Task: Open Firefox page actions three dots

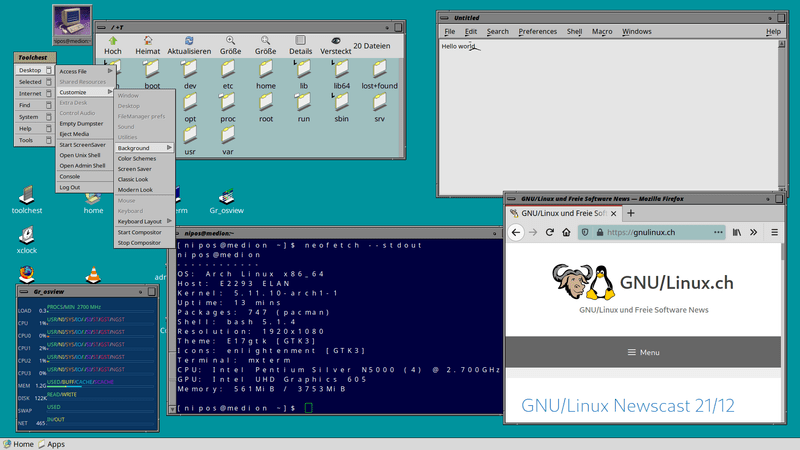Action: coord(718,232)
